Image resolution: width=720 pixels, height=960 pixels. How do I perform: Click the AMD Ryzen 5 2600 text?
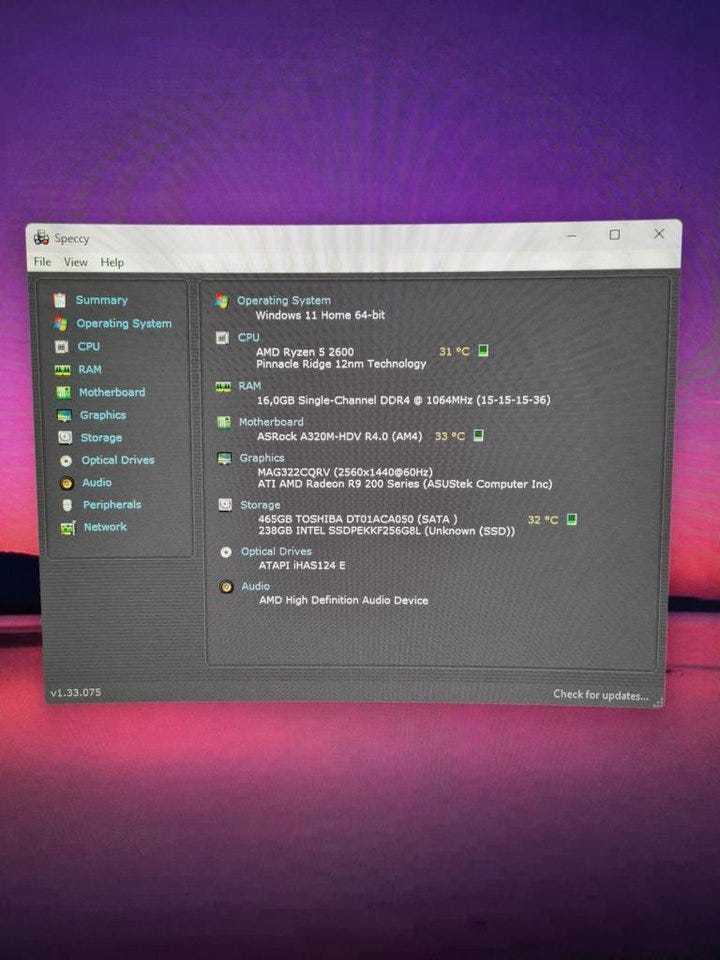(305, 351)
